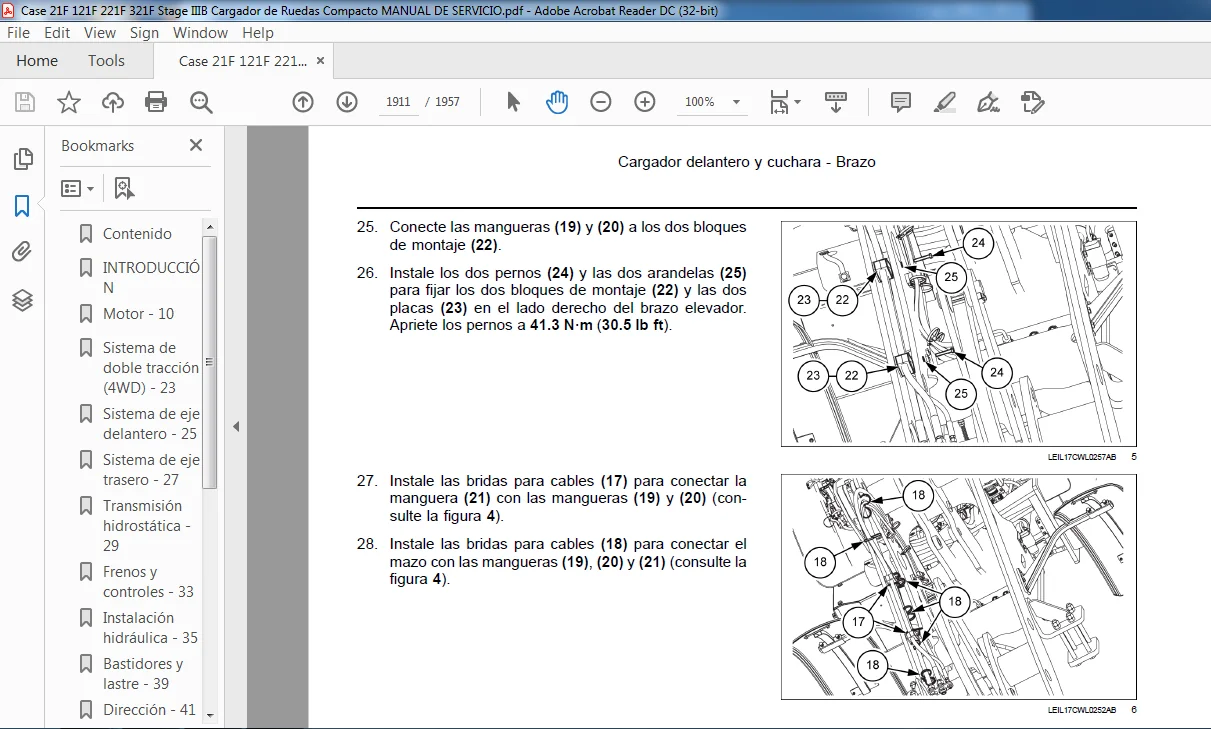Open the bookmarks options dropdown
Image resolution: width=1211 pixels, height=729 pixels.
point(78,188)
